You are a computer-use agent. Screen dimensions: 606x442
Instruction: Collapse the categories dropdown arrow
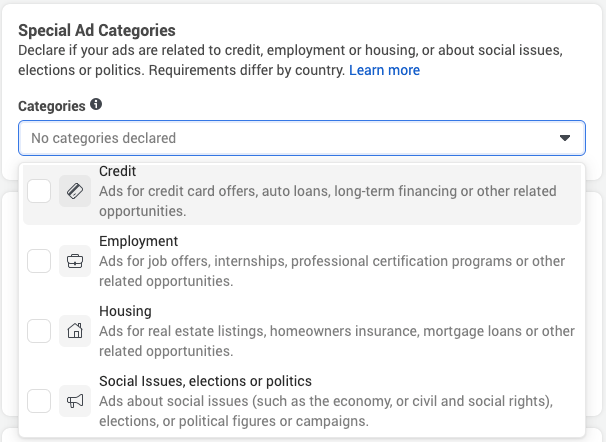[565, 138]
